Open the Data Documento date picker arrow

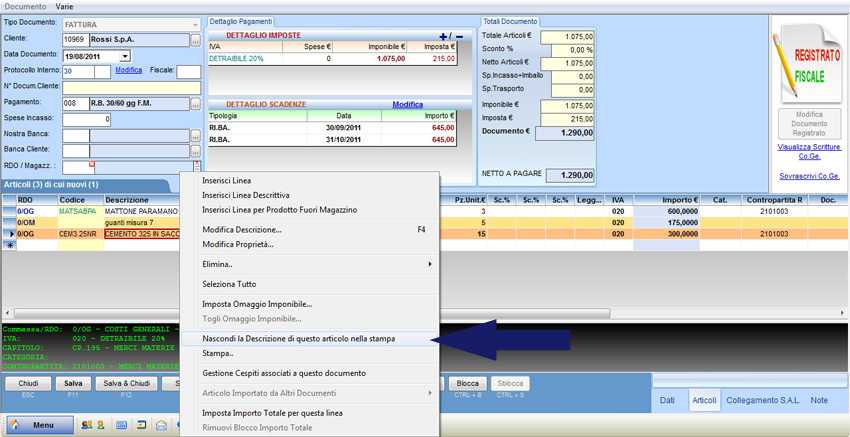point(124,56)
